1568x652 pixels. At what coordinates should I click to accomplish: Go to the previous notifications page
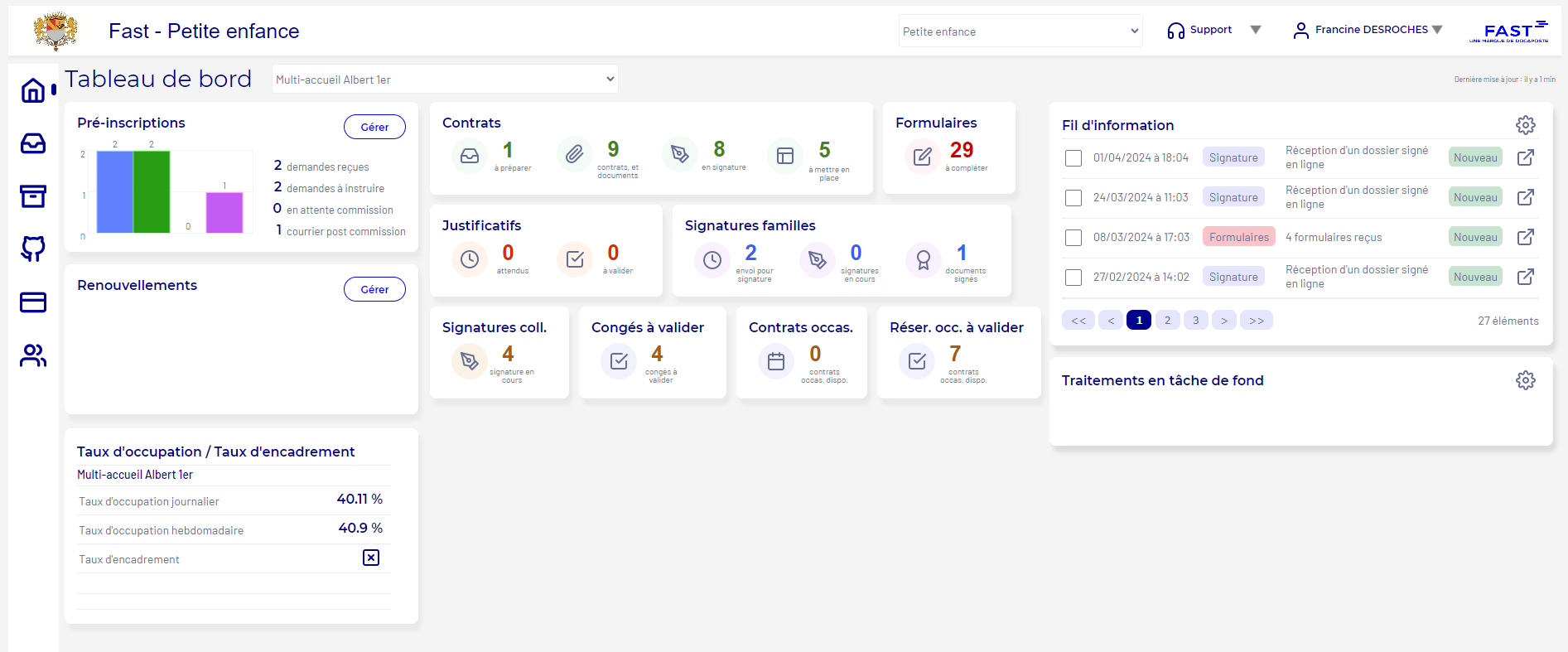point(1111,321)
